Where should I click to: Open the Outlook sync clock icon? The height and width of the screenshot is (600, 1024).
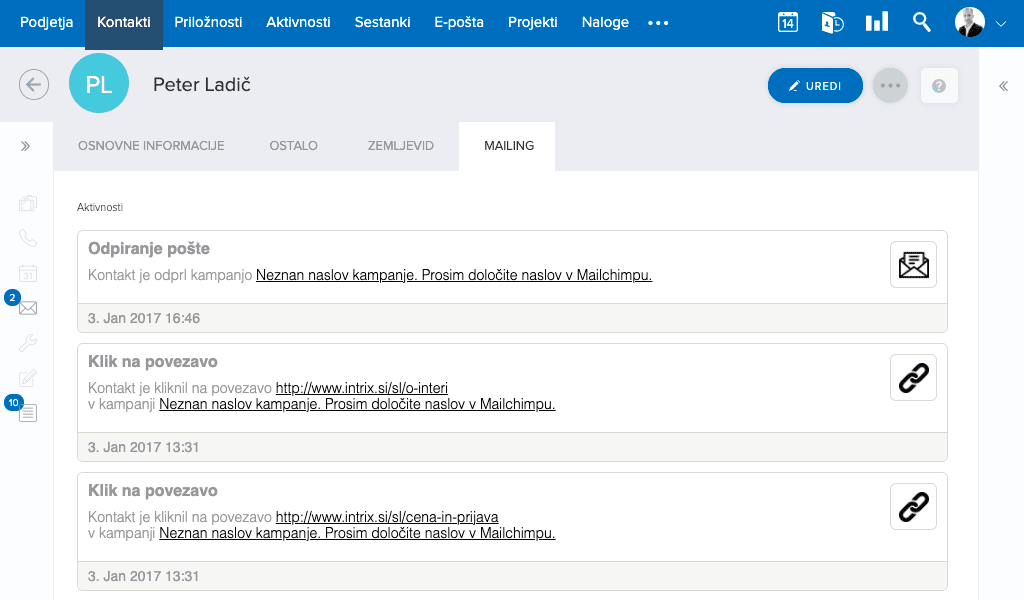click(832, 23)
